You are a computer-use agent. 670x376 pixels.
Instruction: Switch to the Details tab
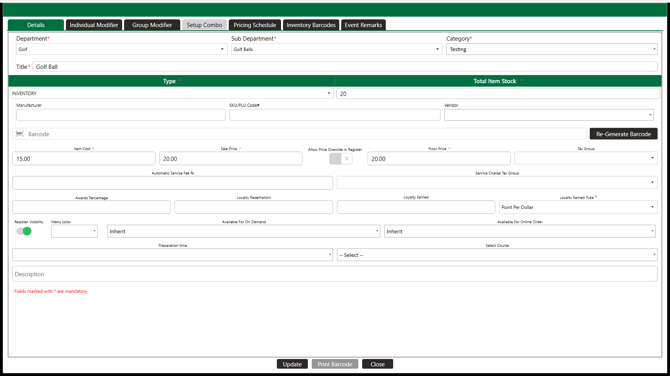tap(36, 25)
